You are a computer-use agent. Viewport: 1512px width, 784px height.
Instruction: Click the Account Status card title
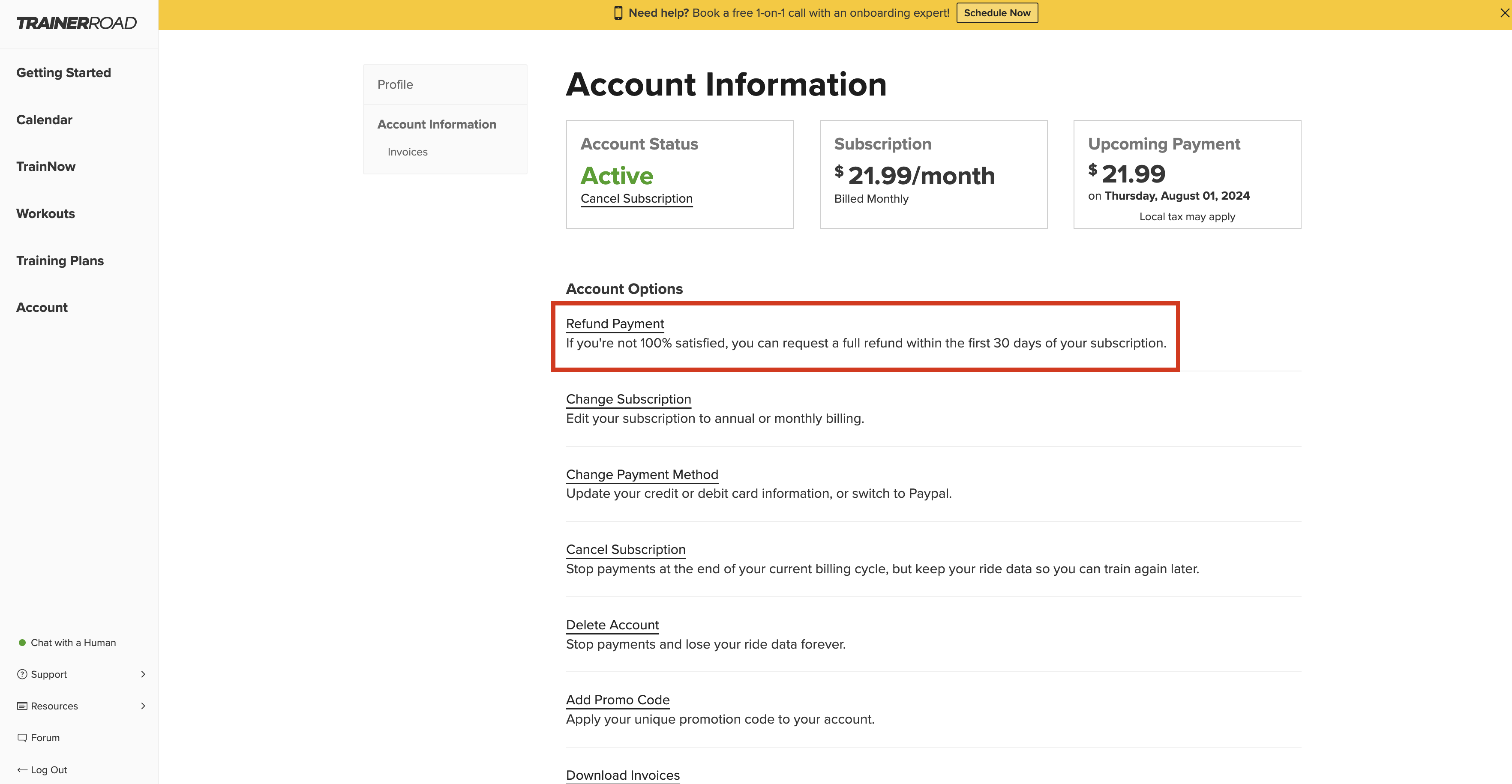click(639, 144)
